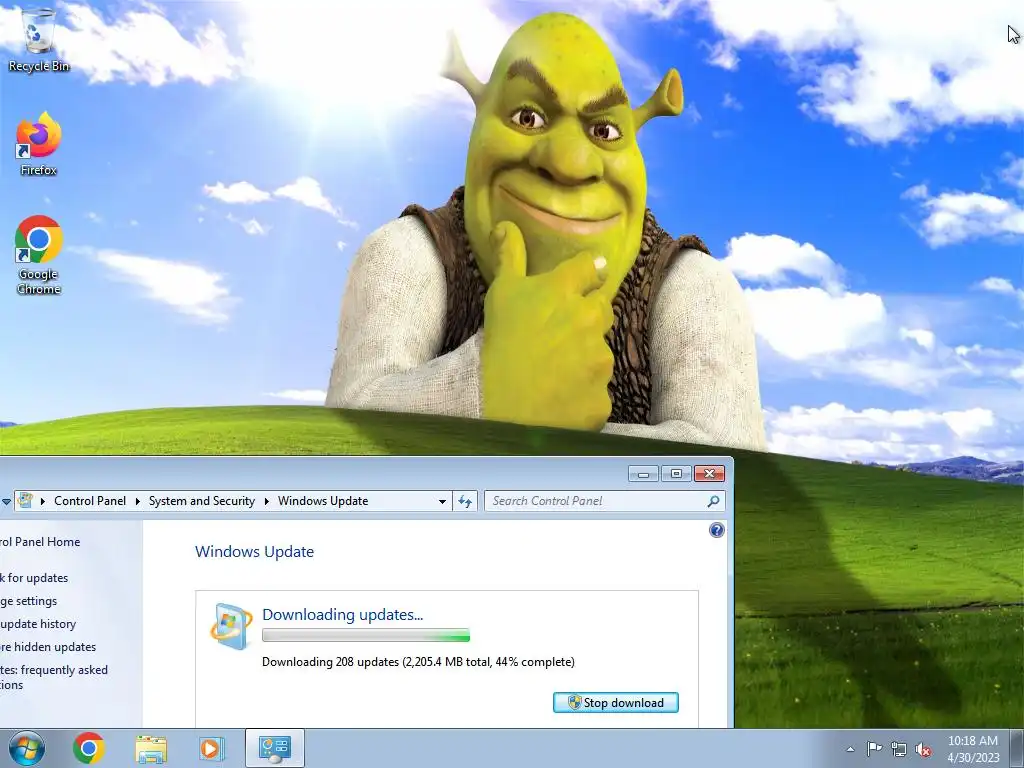Click the refresh button beside address bar

coord(465,501)
